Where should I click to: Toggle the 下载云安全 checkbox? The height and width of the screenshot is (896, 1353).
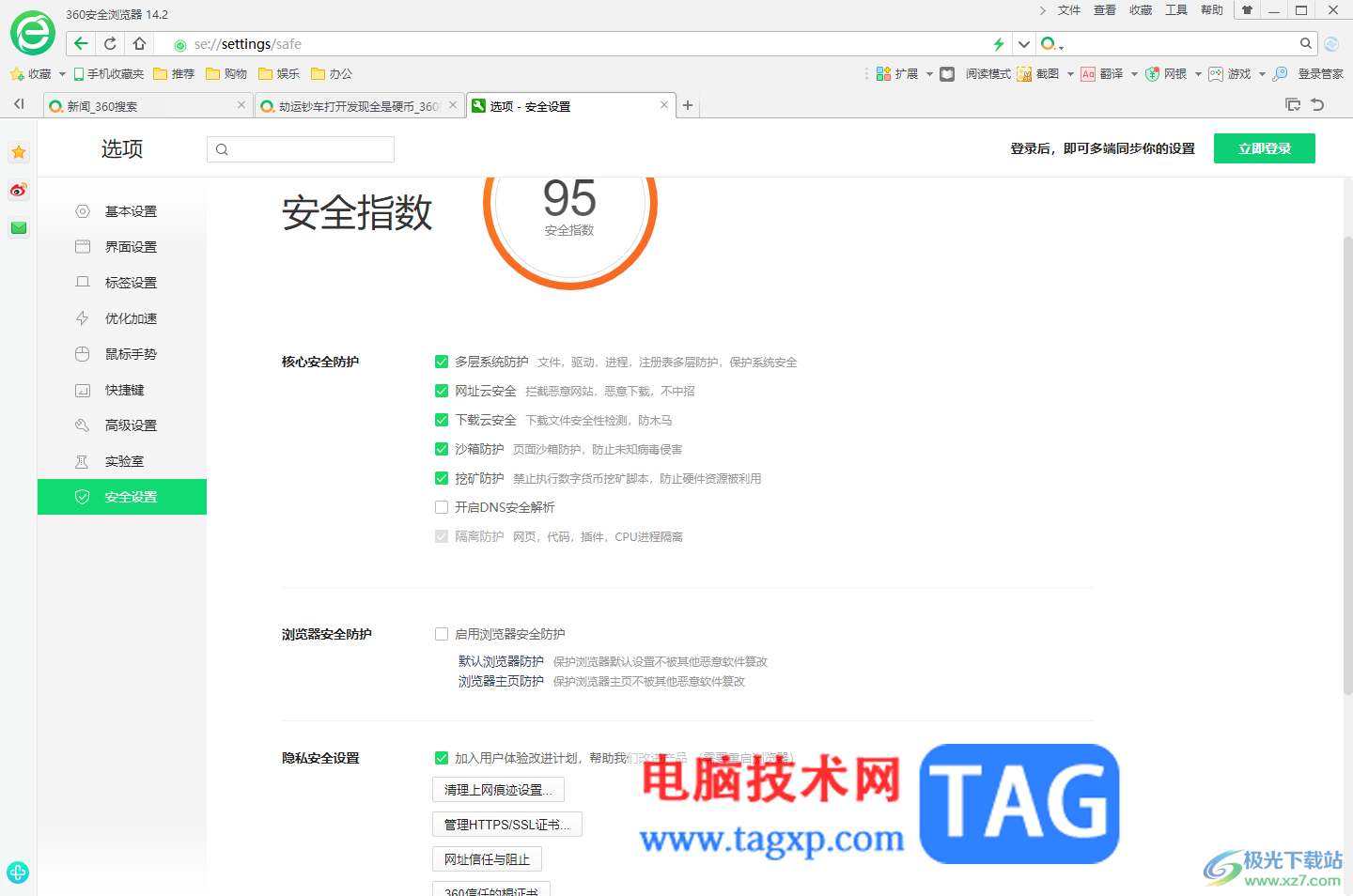(x=442, y=420)
